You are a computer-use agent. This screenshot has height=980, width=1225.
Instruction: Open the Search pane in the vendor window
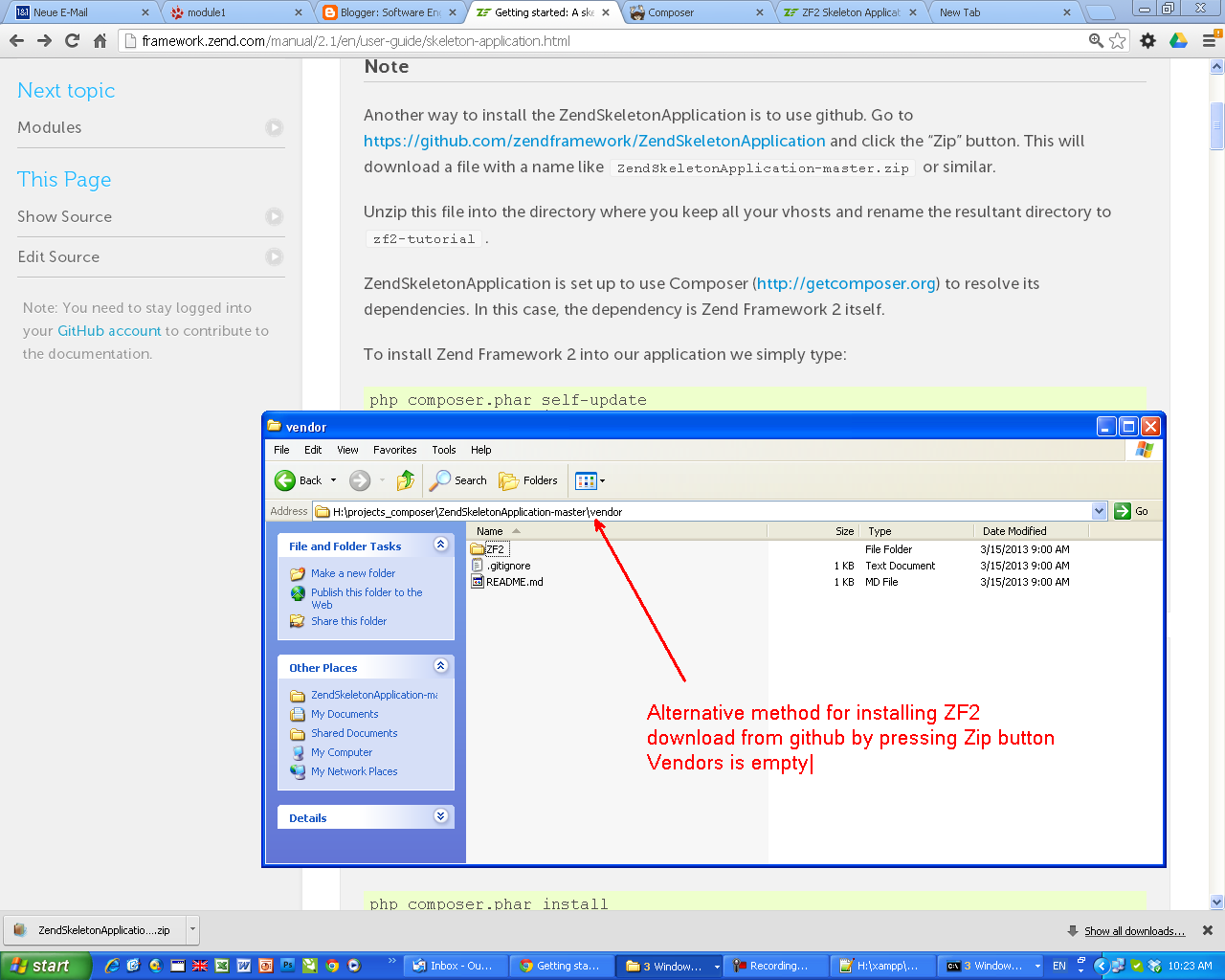(x=458, y=480)
